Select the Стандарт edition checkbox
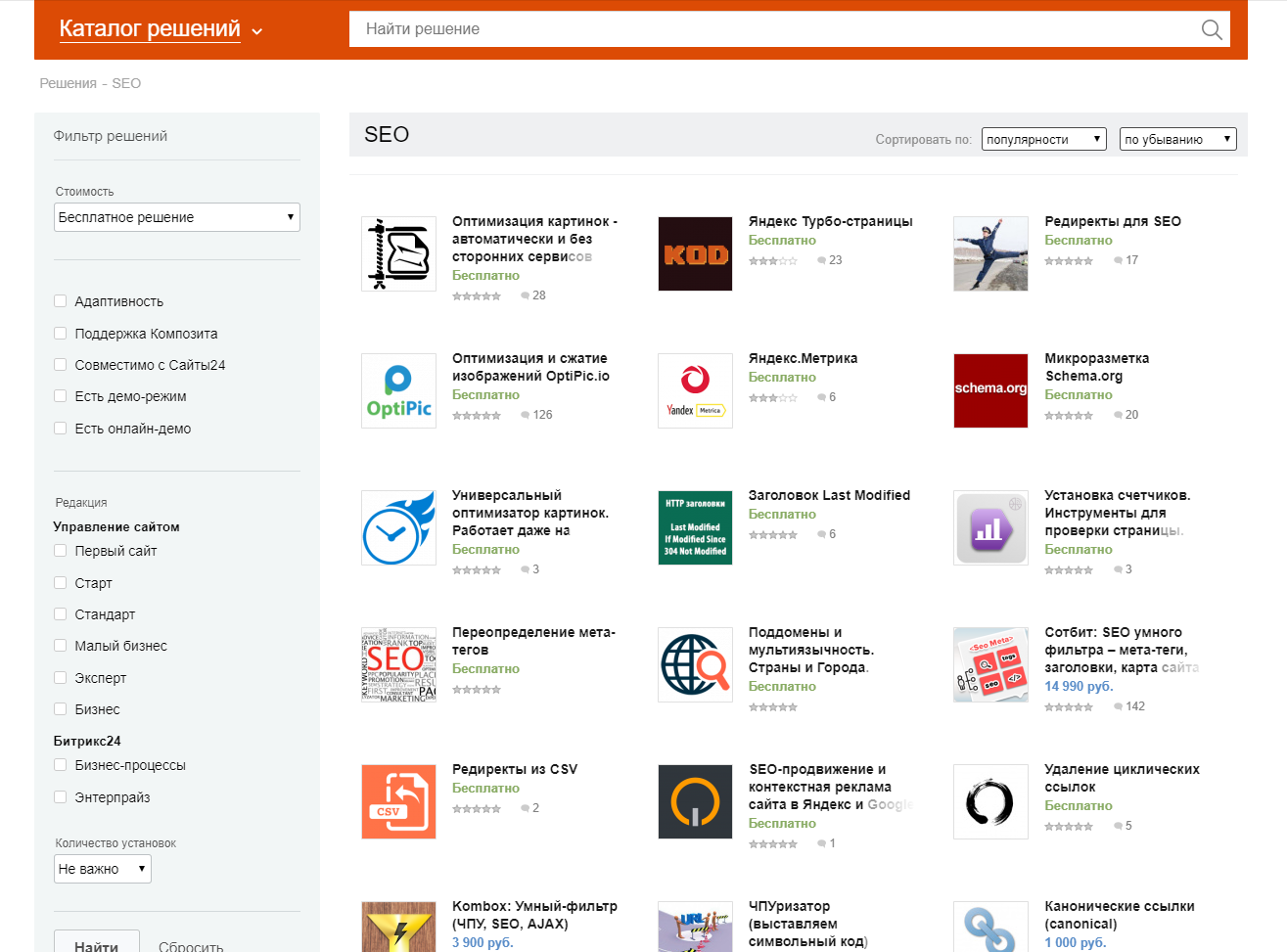 61,614
